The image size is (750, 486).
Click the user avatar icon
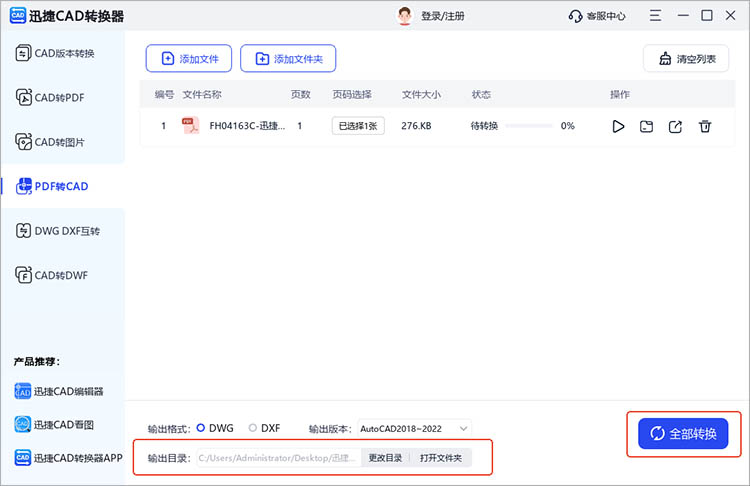pyautogui.click(x=405, y=16)
